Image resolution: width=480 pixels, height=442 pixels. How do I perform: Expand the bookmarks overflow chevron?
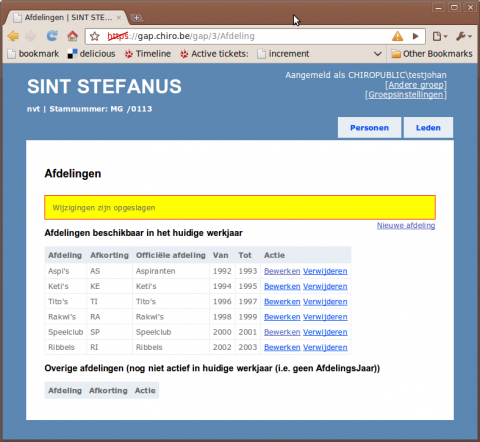click(377, 54)
